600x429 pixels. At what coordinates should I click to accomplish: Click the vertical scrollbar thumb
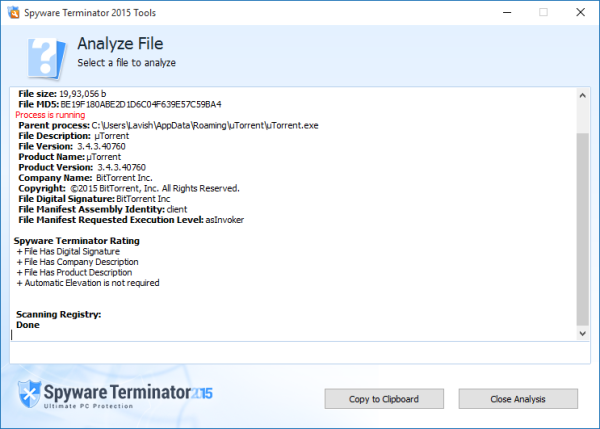pos(582,229)
